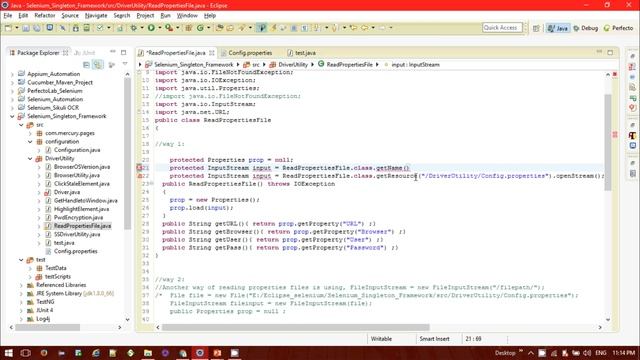The width and height of the screenshot is (640, 360).
Task: Toggle Link with Editor in Package Explorer
Action: (98, 64)
